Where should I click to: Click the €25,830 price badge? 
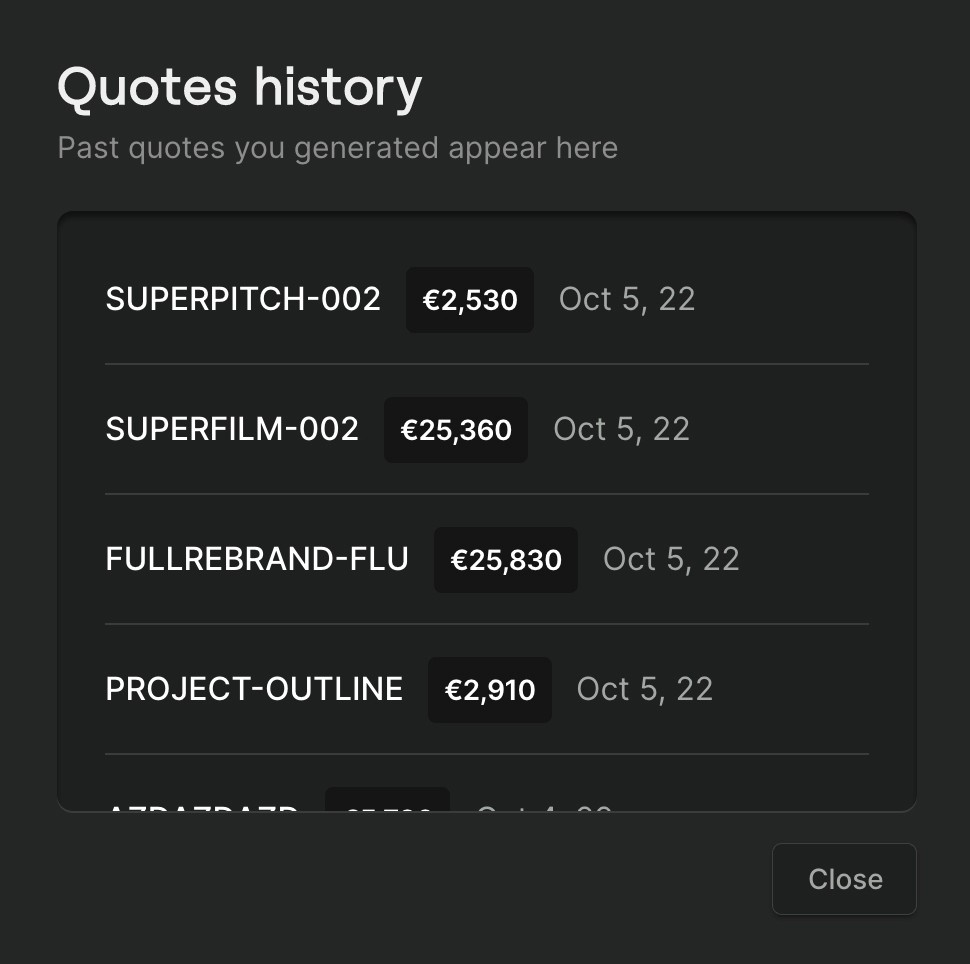point(506,560)
